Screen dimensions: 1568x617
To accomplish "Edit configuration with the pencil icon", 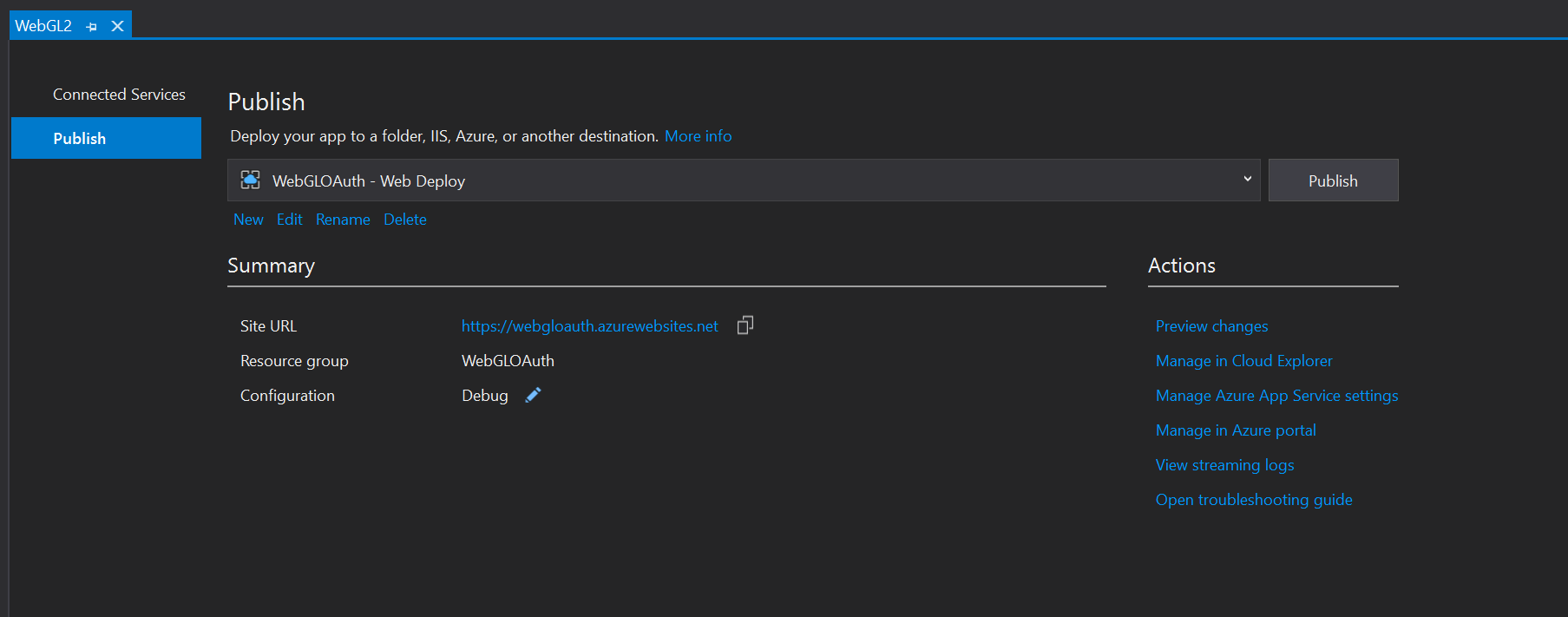I will (533, 395).
